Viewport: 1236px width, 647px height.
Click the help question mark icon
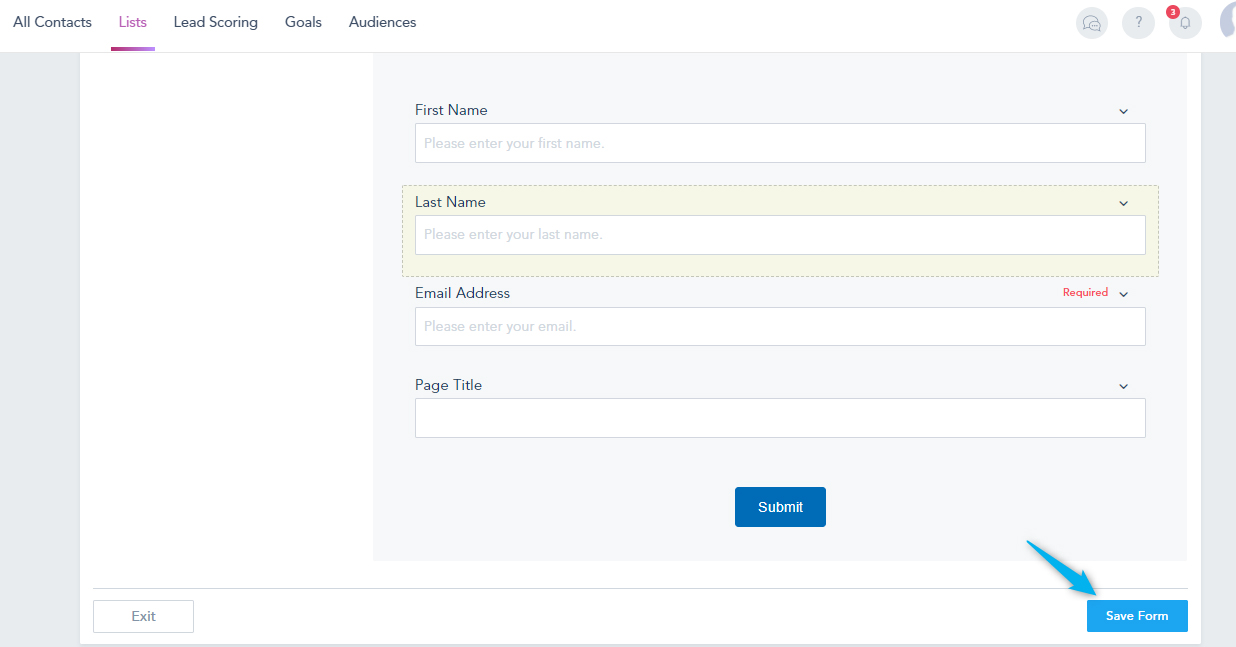(1138, 23)
